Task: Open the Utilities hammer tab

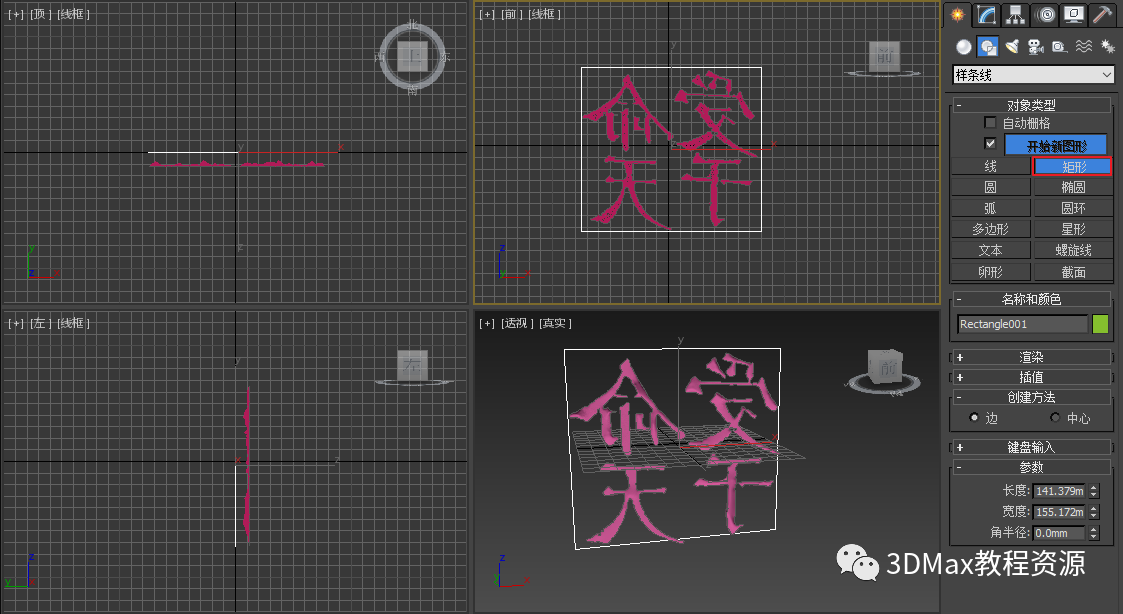Action: (x=1102, y=14)
